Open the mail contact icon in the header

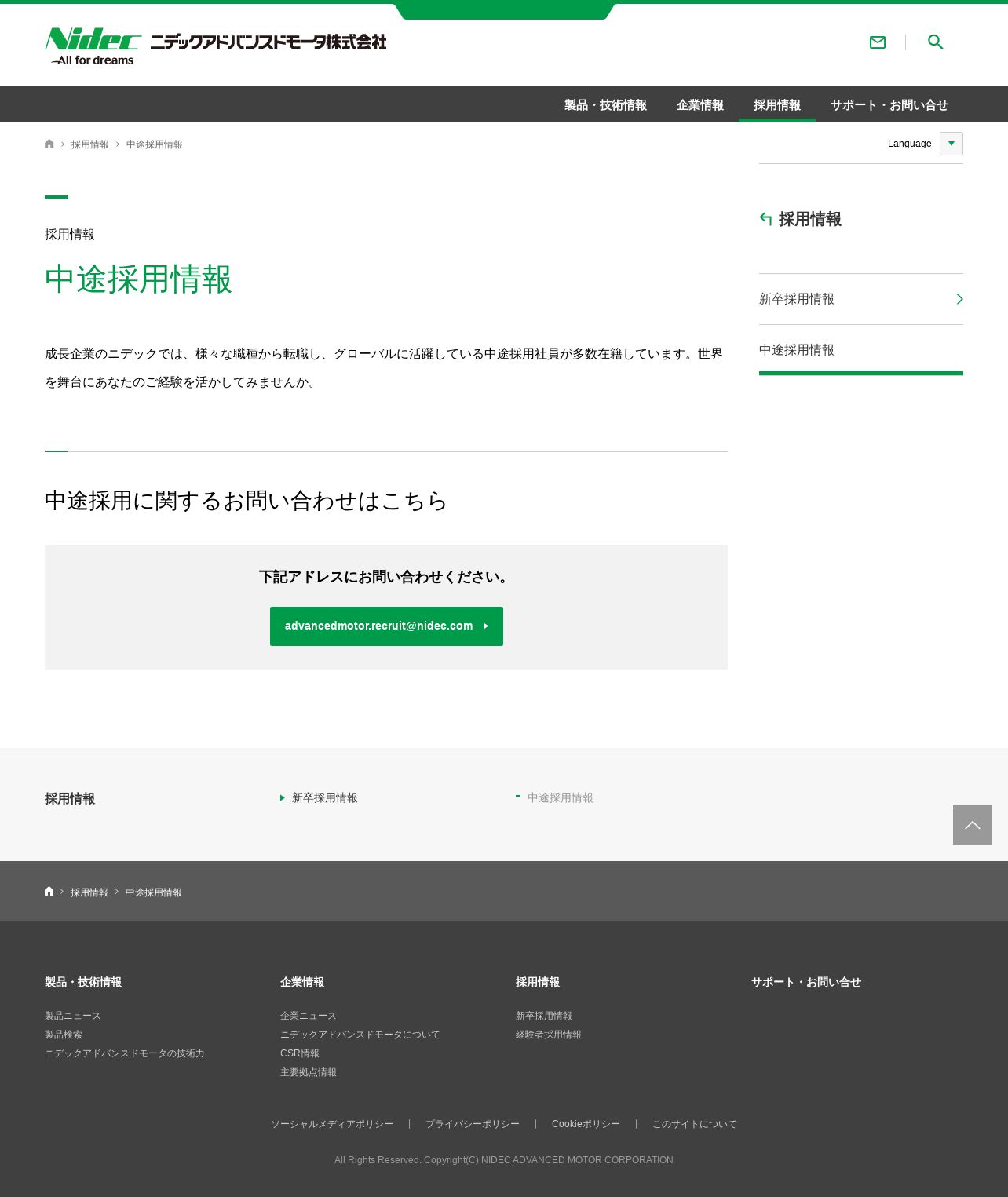(878, 42)
